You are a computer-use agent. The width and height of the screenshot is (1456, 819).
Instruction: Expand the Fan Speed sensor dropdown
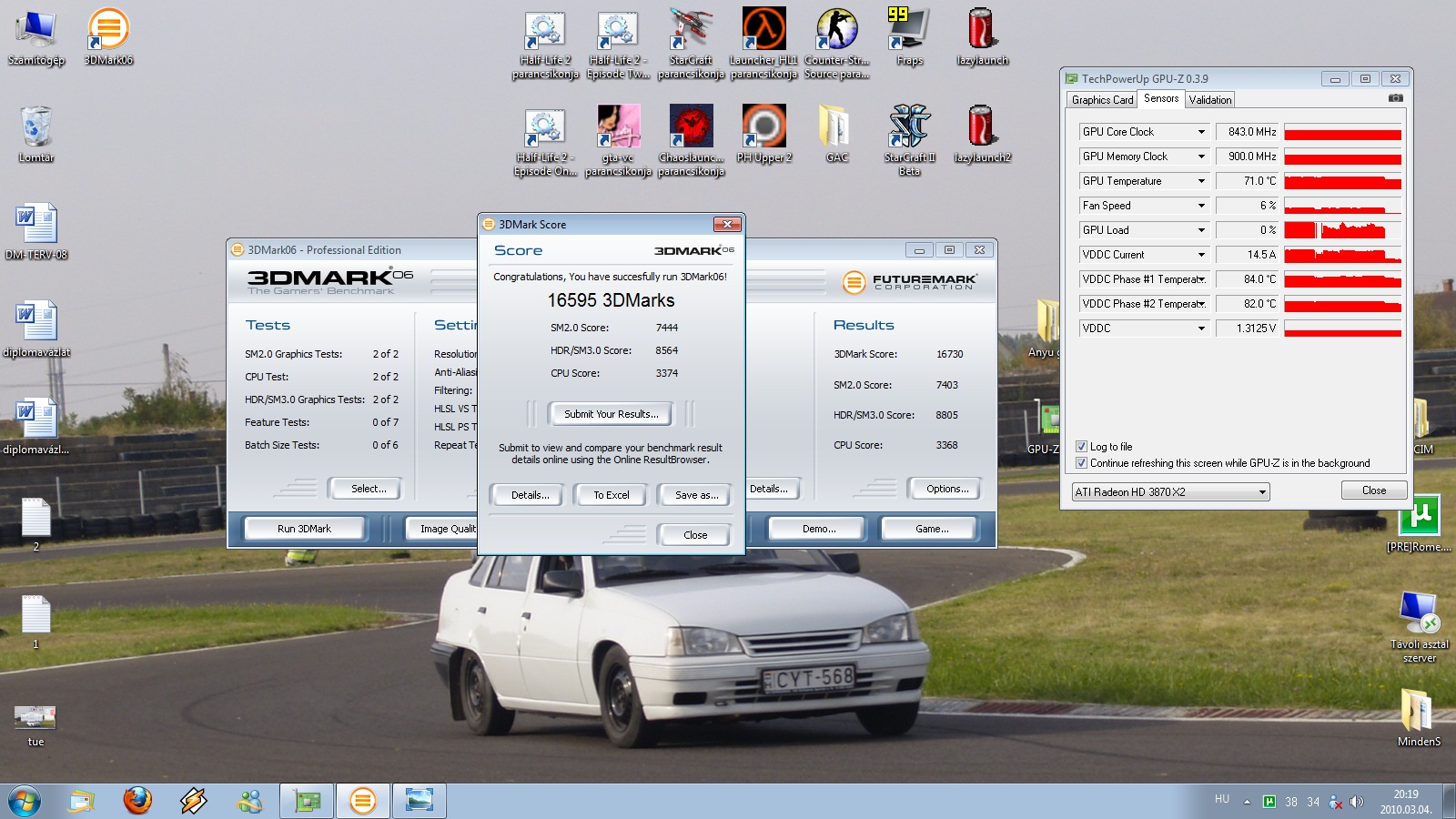[x=1201, y=206]
